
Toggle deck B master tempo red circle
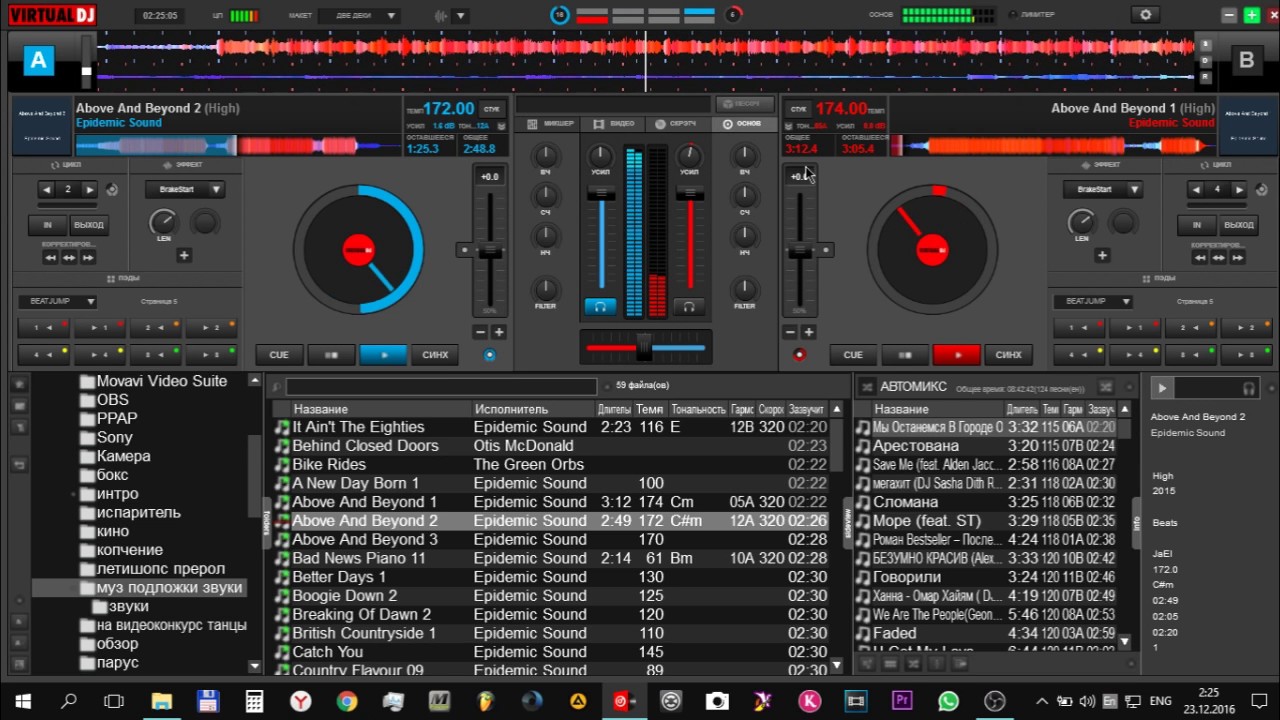(x=799, y=355)
